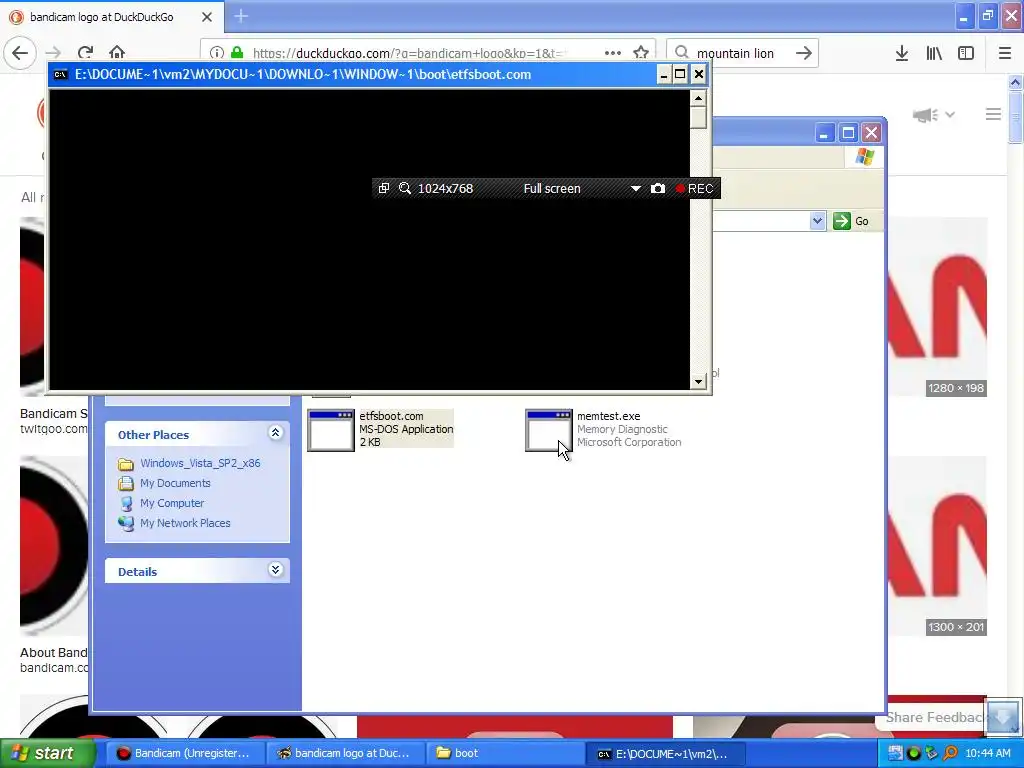
Task: Open a new Firefox tab with plus
Action: point(241,16)
